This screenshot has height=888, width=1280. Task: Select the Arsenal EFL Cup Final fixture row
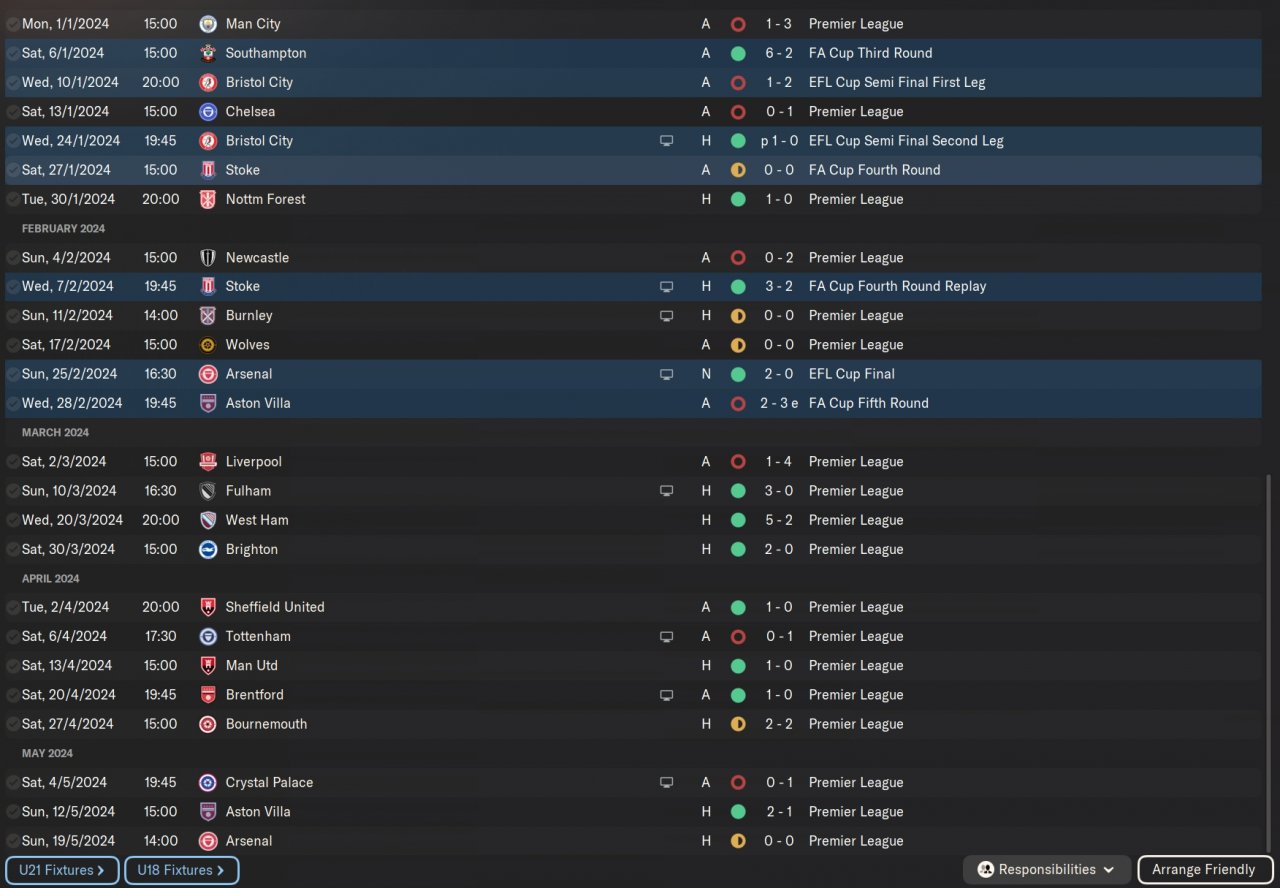tap(633, 374)
